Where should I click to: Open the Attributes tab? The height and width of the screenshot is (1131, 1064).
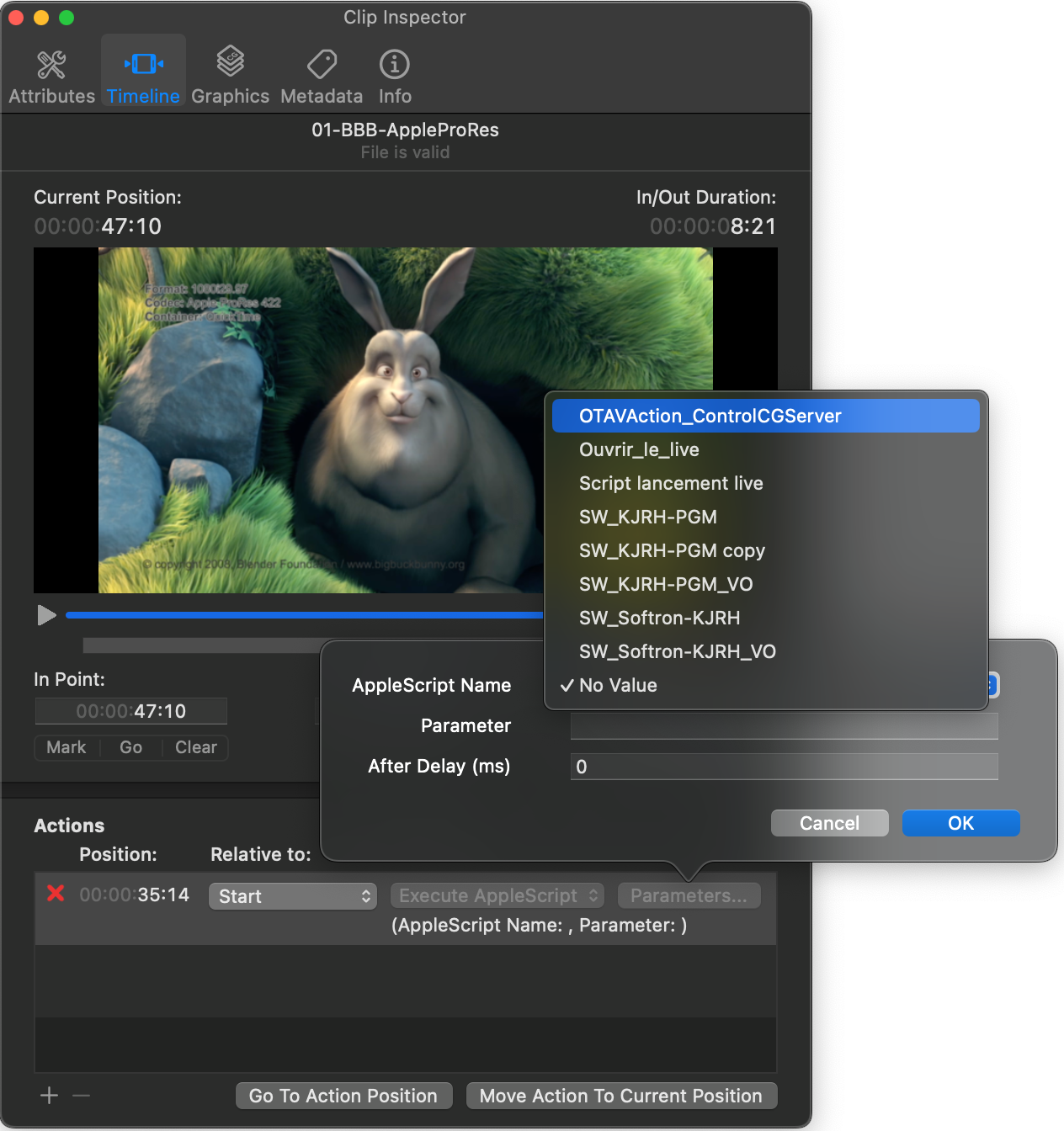coord(51,76)
